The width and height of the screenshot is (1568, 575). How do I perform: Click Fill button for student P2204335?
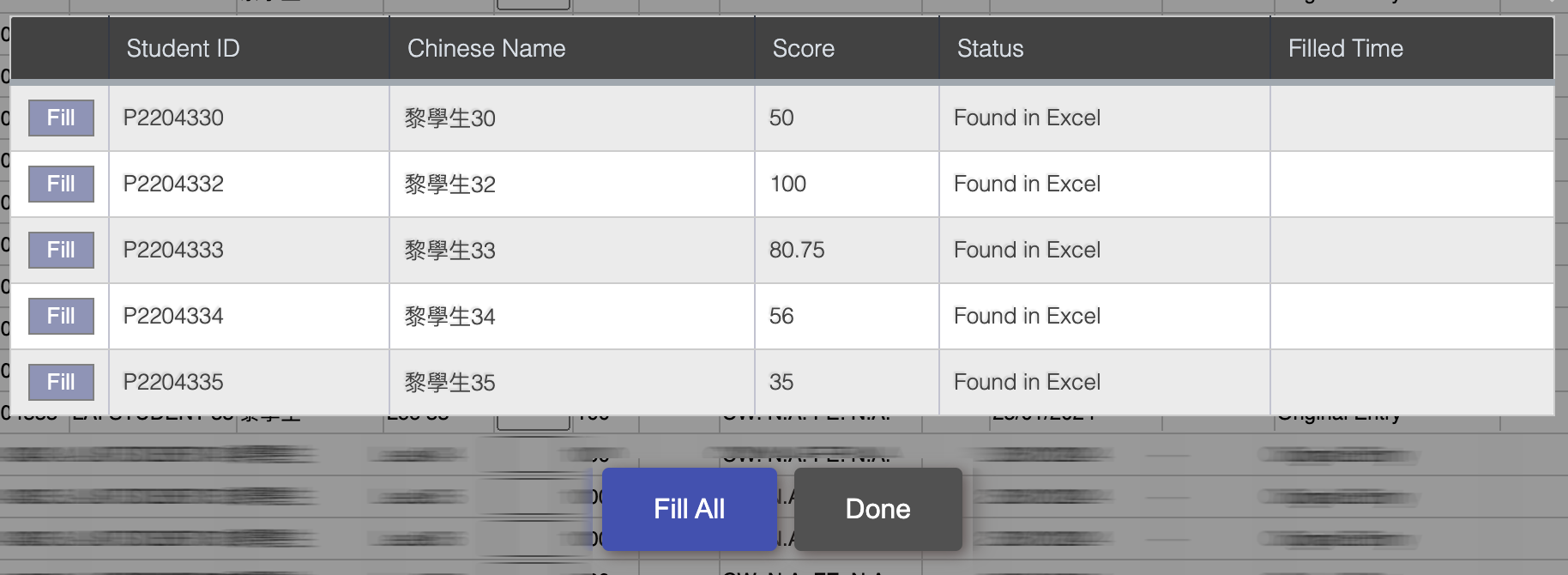pyautogui.click(x=61, y=382)
